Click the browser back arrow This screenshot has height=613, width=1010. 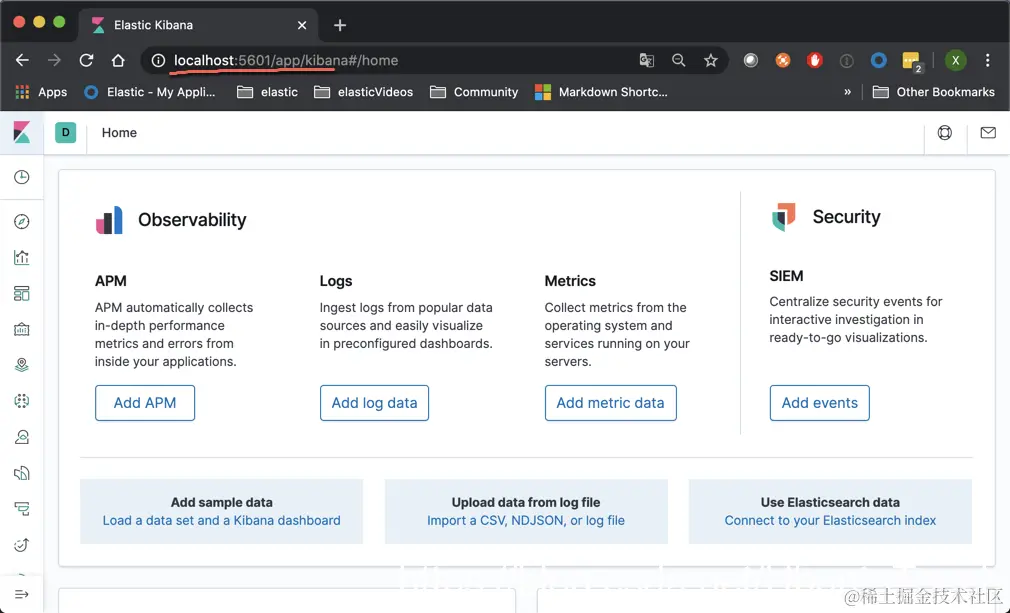coord(23,61)
